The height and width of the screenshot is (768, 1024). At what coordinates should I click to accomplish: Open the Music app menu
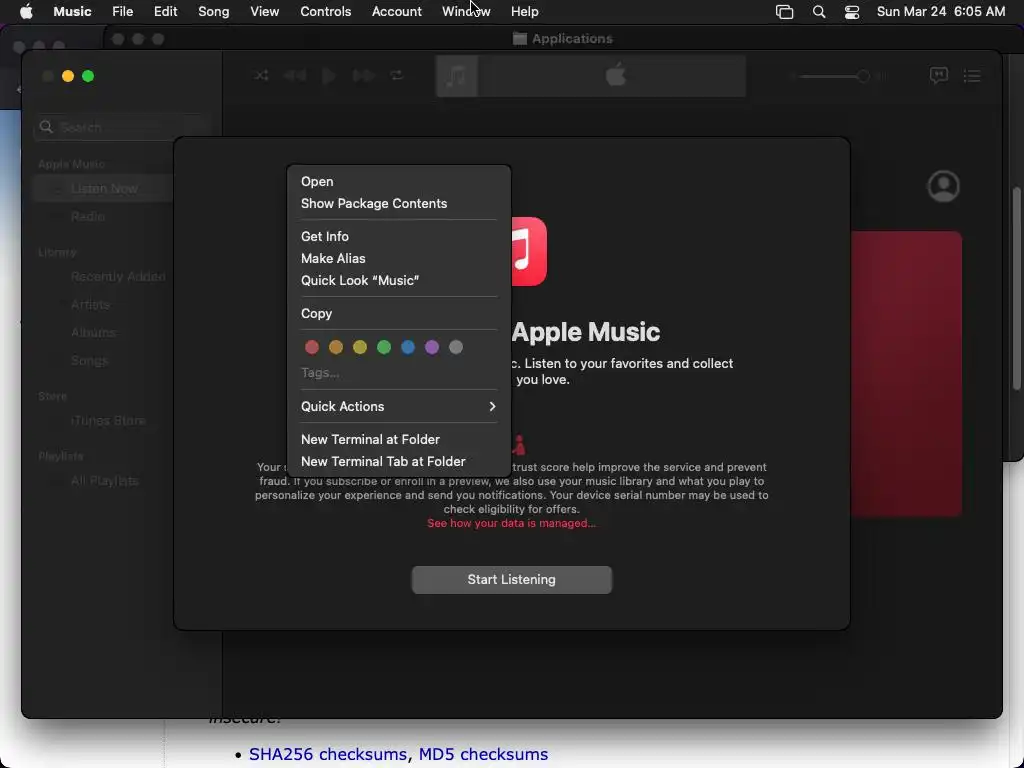pos(72,11)
